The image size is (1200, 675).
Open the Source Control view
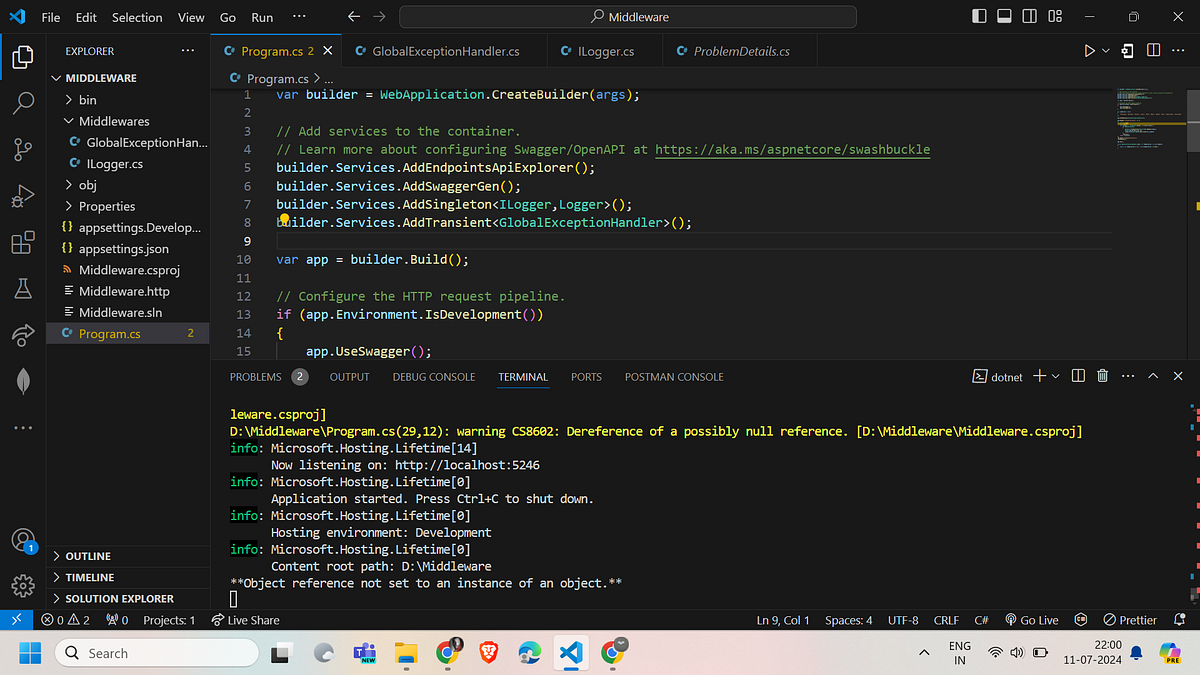(x=22, y=149)
